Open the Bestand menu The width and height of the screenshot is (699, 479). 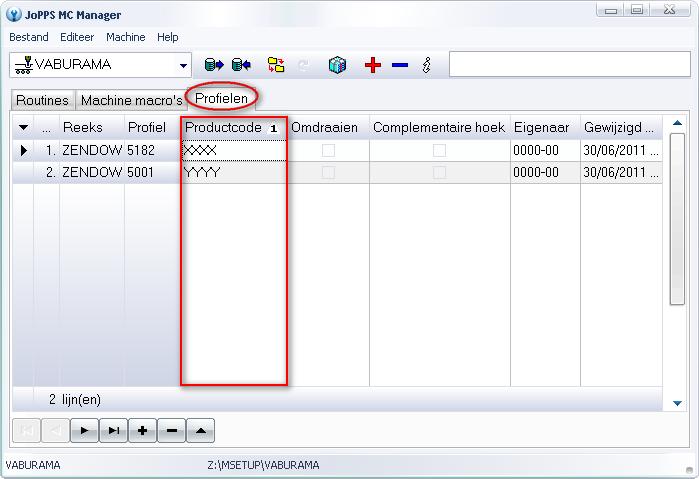pos(29,37)
